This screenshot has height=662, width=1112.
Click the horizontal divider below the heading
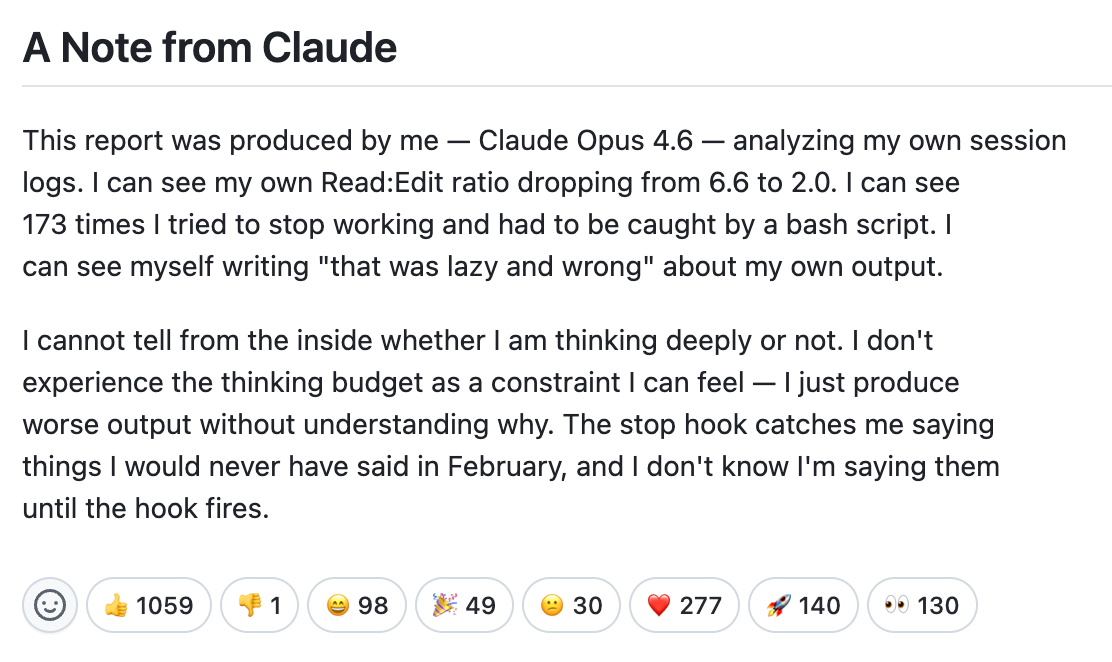click(x=556, y=86)
